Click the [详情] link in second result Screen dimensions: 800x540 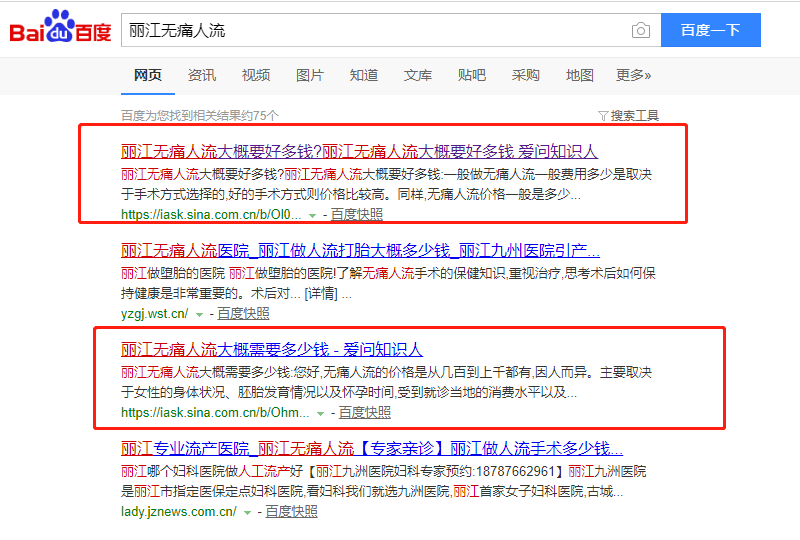[x=323, y=294]
